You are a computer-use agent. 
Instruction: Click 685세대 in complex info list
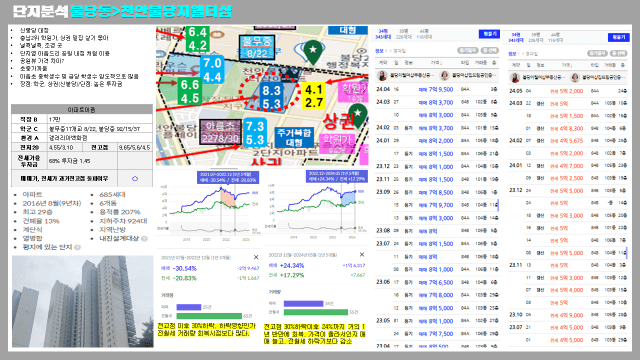112,195
